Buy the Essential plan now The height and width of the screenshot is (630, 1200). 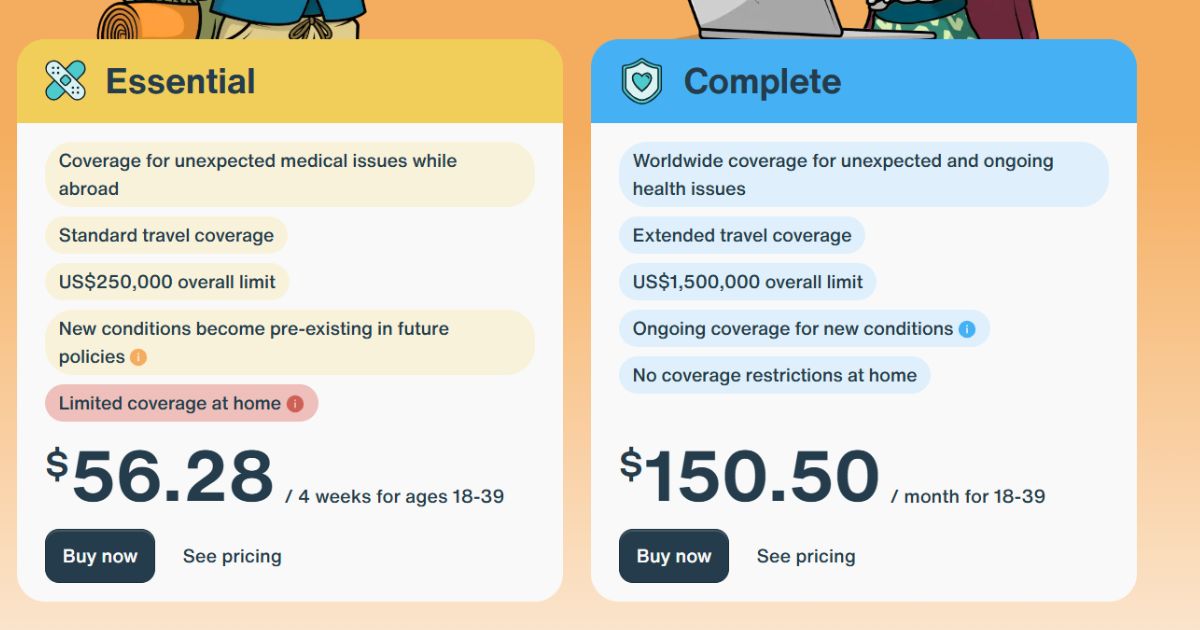pos(100,556)
